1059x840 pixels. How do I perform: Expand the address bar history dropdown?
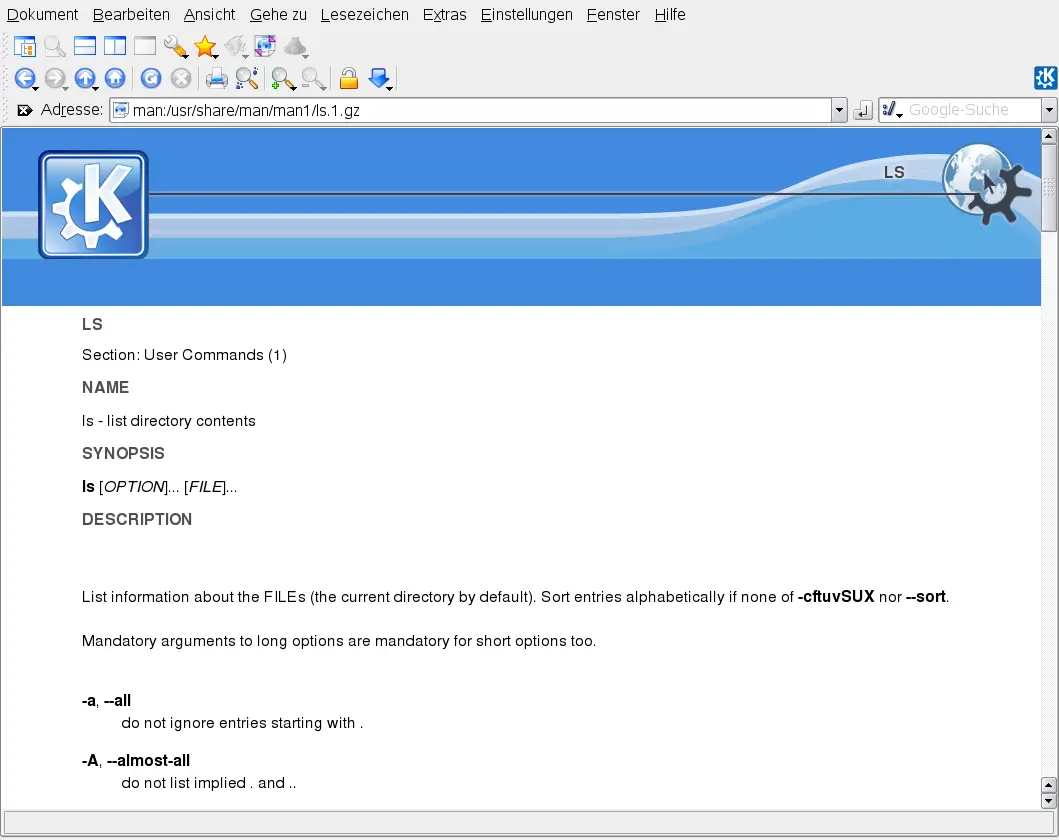click(839, 110)
